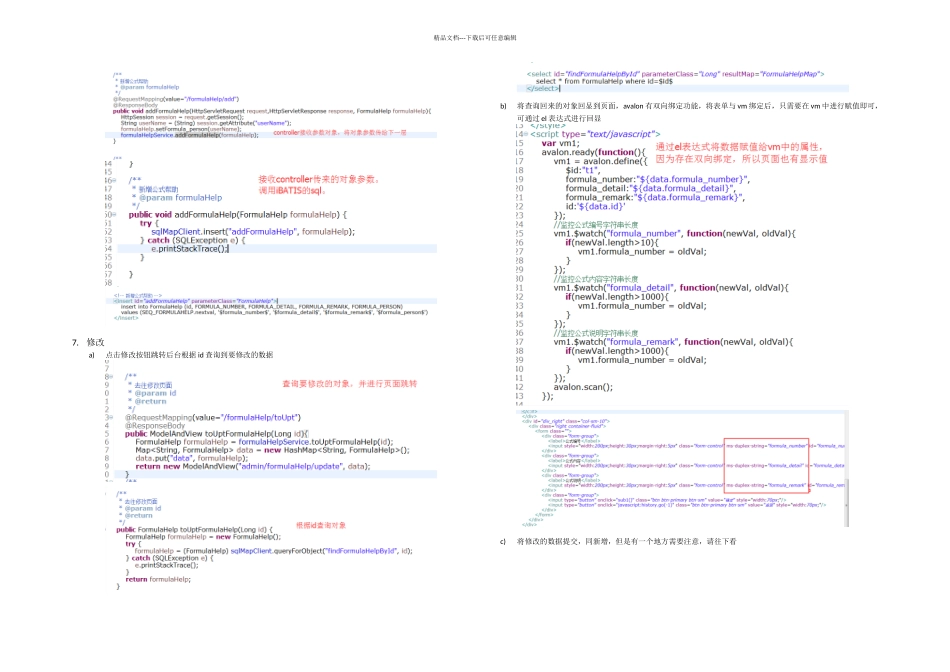Click the XML tag <select id="findFormulaHelpById">
950x672 pixels.
tap(676, 74)
